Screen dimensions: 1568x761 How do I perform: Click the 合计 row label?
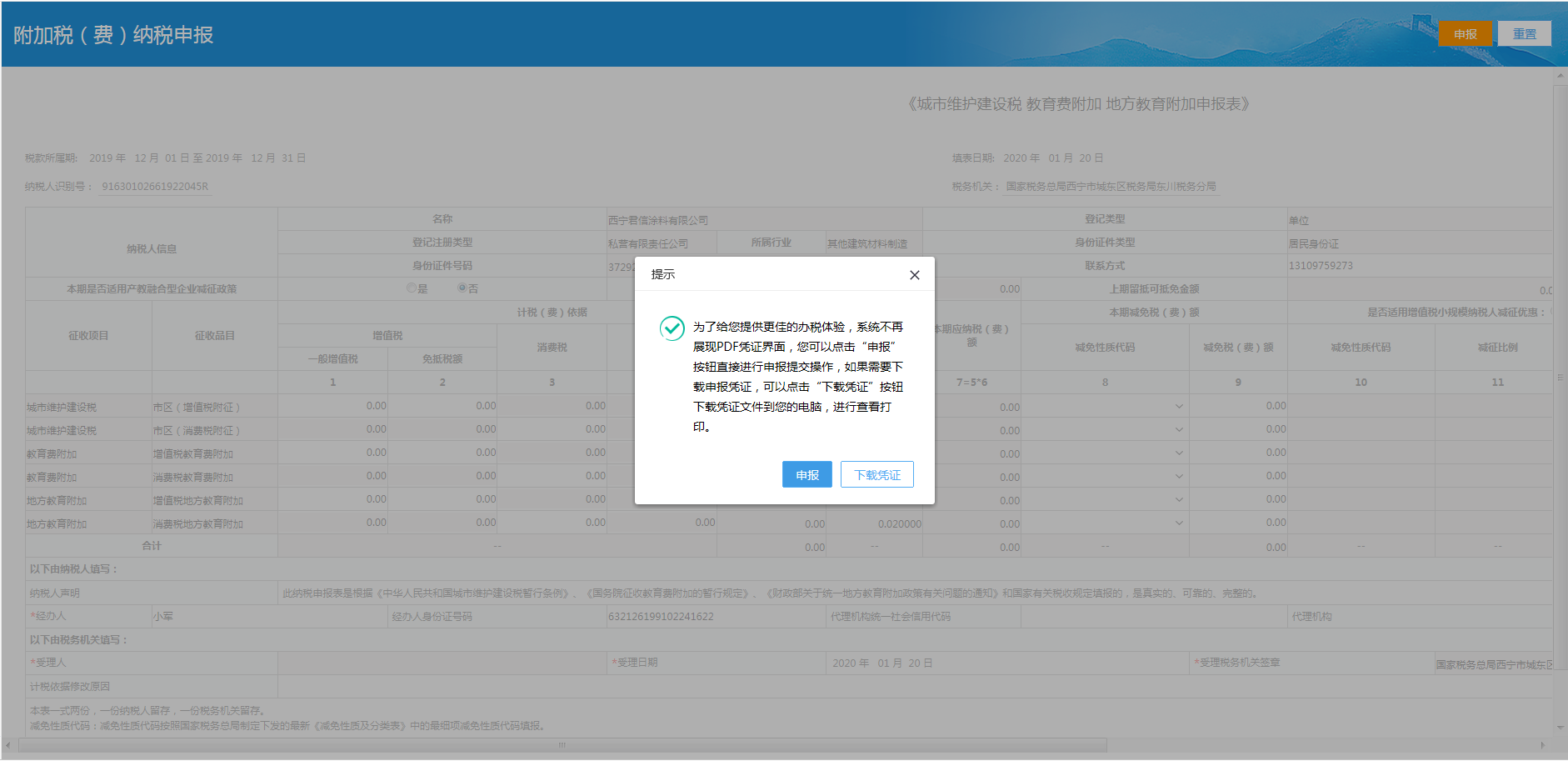click(152, 546)
